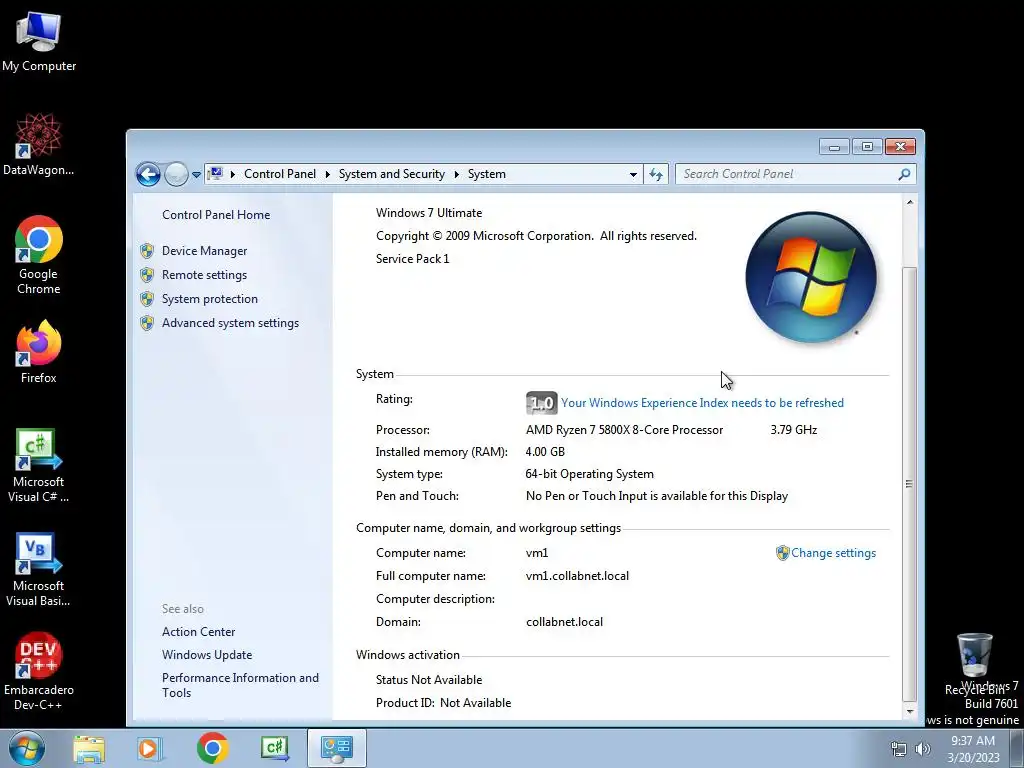
Task: Open Device Manager link
Action: (x=204, y=251)
